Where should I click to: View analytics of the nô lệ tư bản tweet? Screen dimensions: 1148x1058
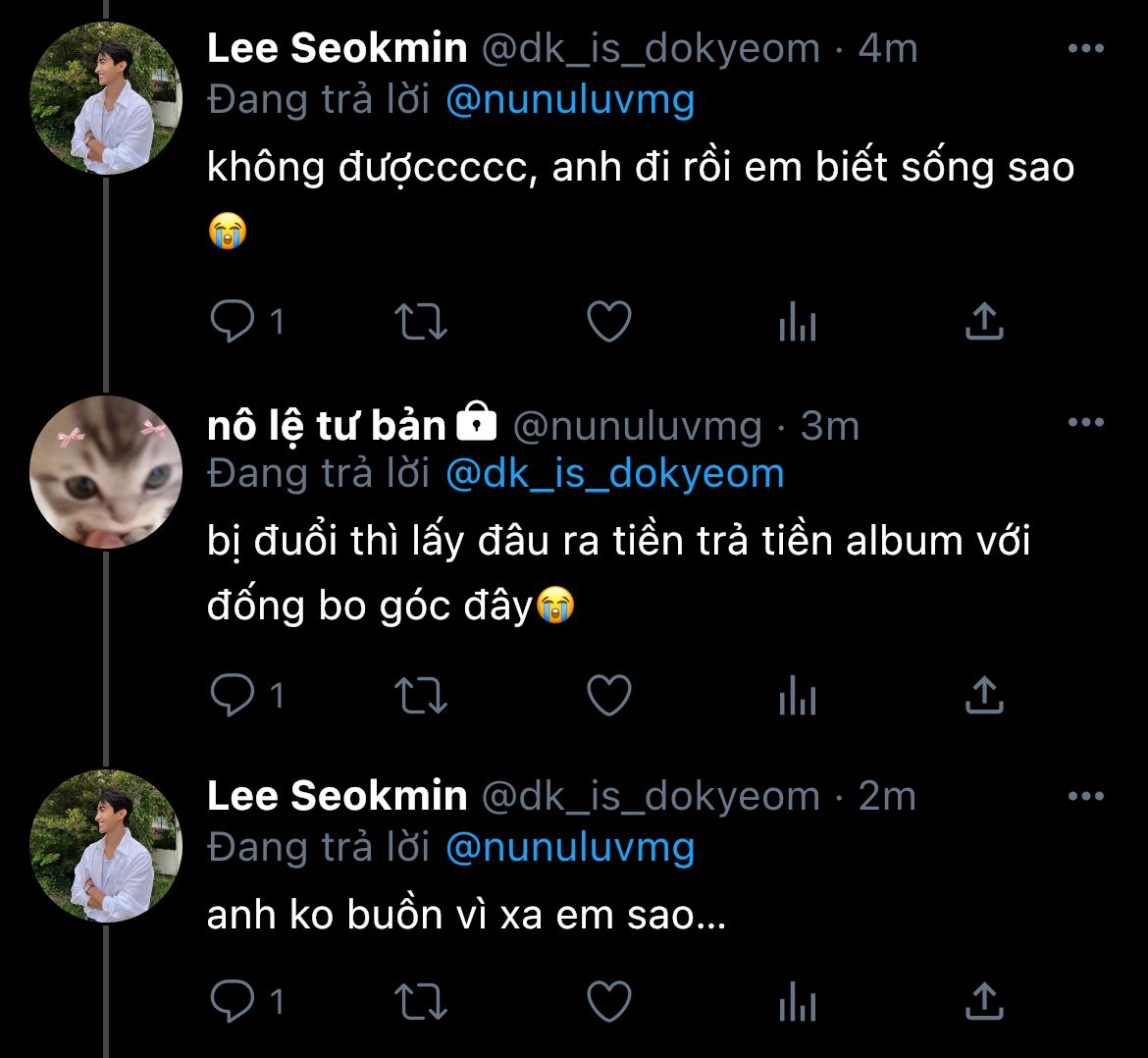pos(797,696)
